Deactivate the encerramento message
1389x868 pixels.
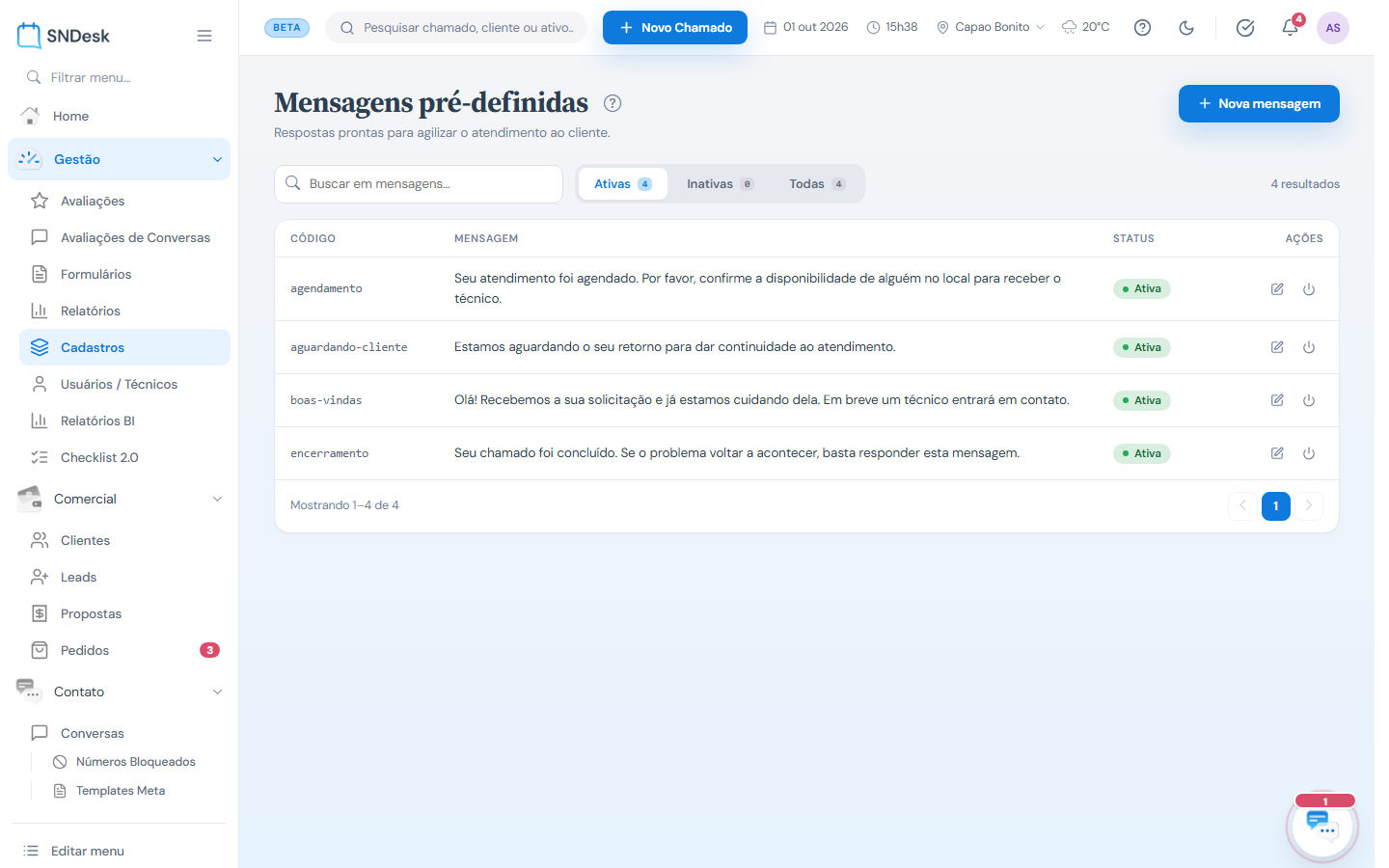coord(1309,453)
